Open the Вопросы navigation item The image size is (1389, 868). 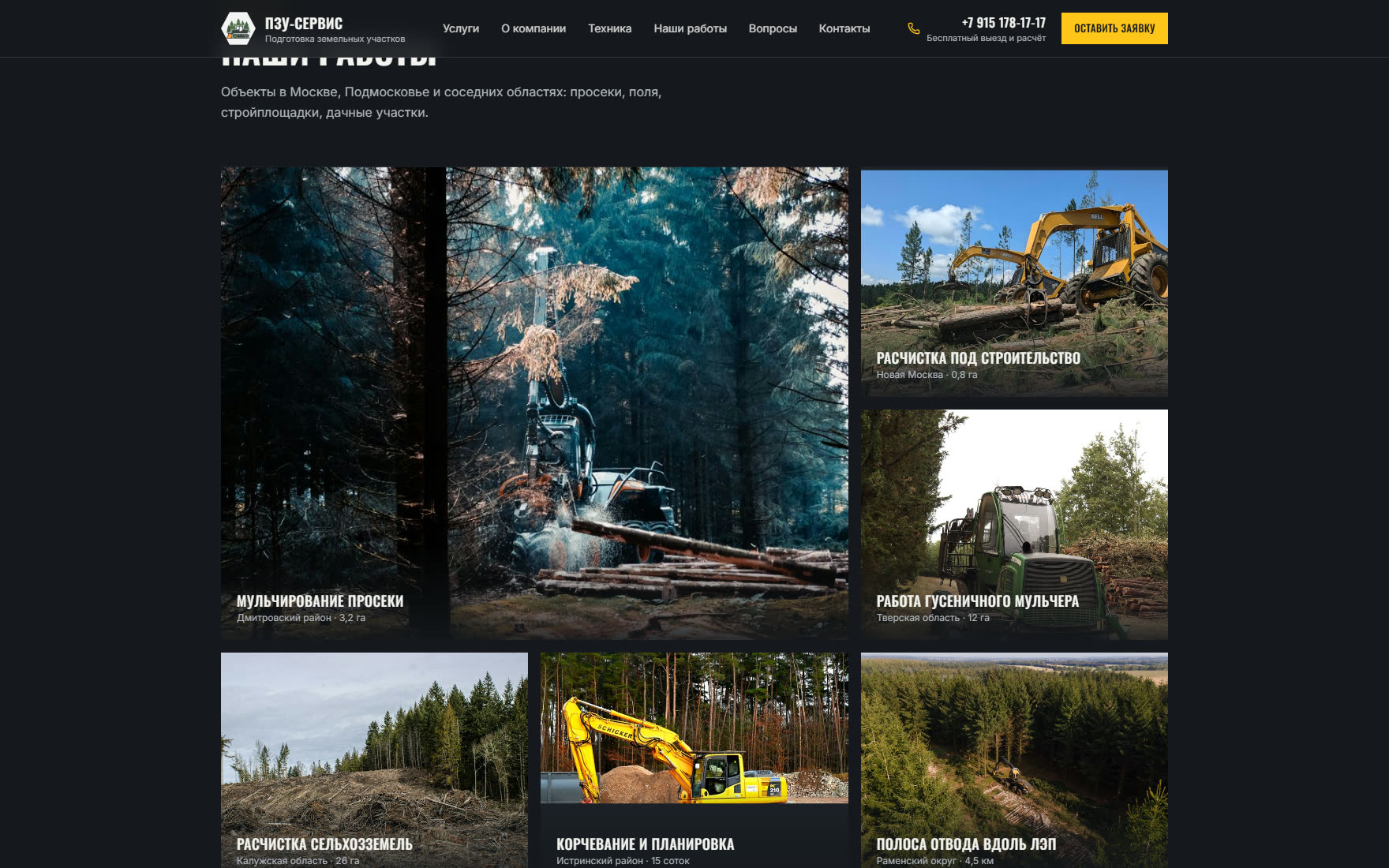pos(773,28)
